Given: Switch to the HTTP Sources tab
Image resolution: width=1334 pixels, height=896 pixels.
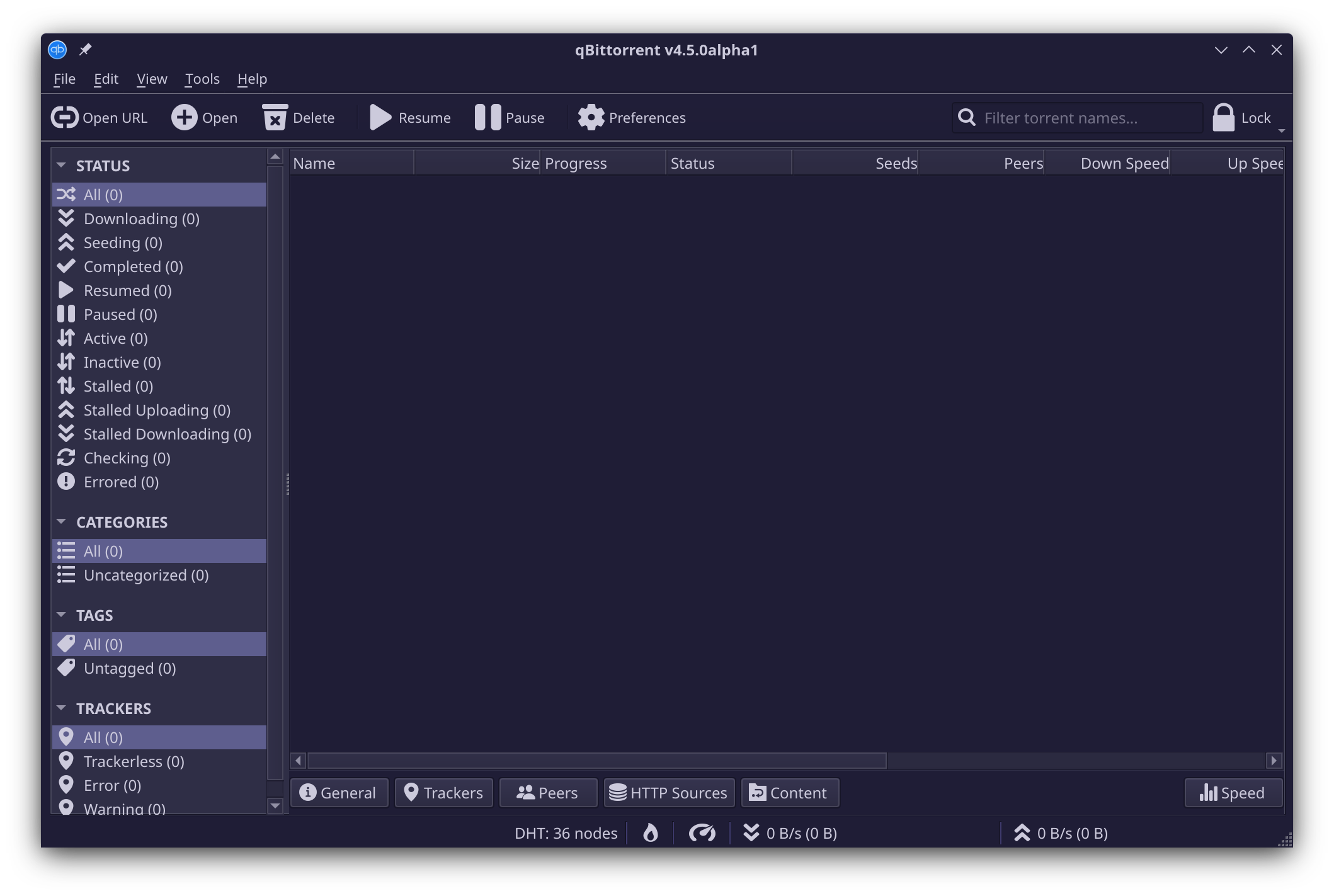Looking at the screenshot, I should click(x=669, y=792).
